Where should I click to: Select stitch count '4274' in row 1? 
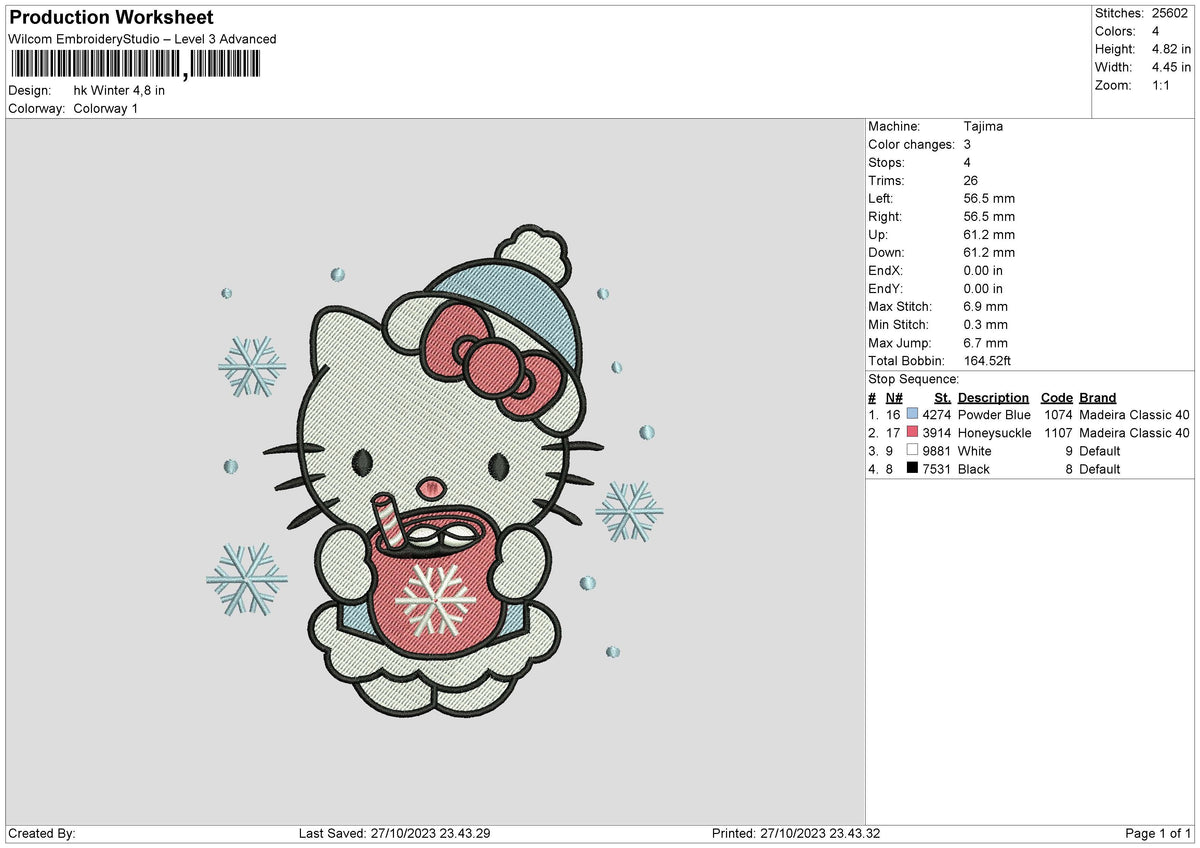click(936, 415)
